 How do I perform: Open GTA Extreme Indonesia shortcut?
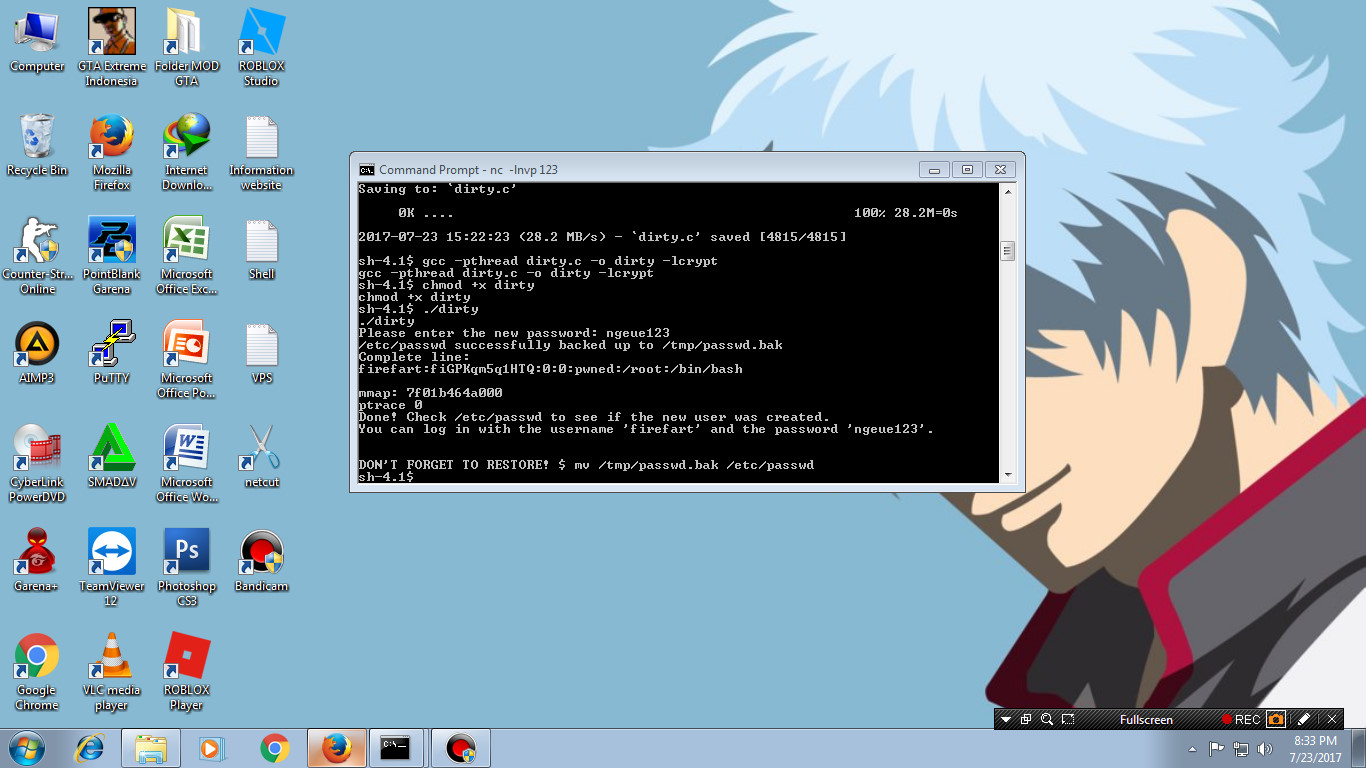point(111,47)
